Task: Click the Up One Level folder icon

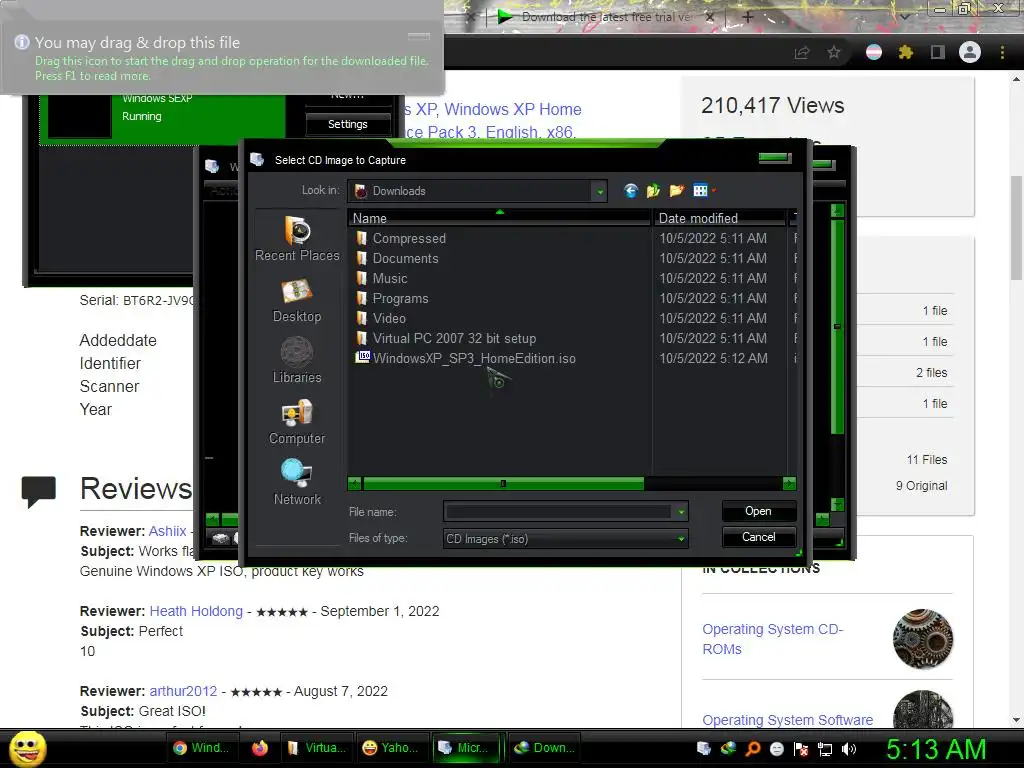Action: tap(653, 191)
